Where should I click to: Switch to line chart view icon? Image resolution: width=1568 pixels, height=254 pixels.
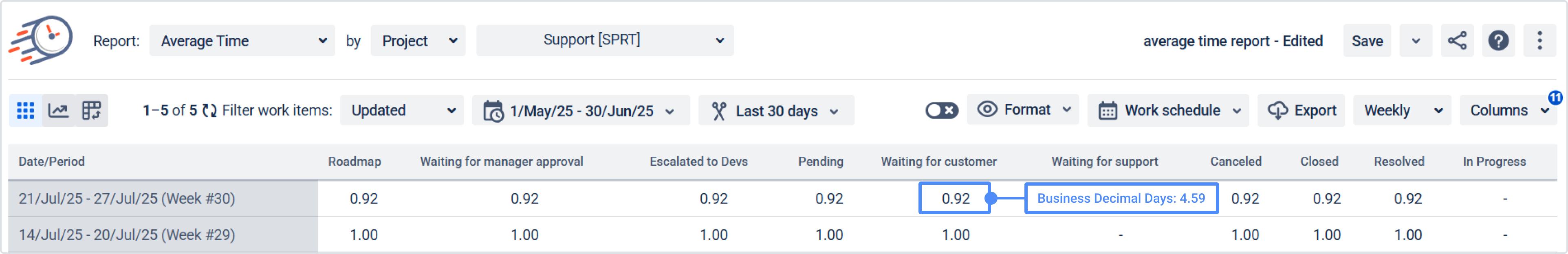point(58,111)
